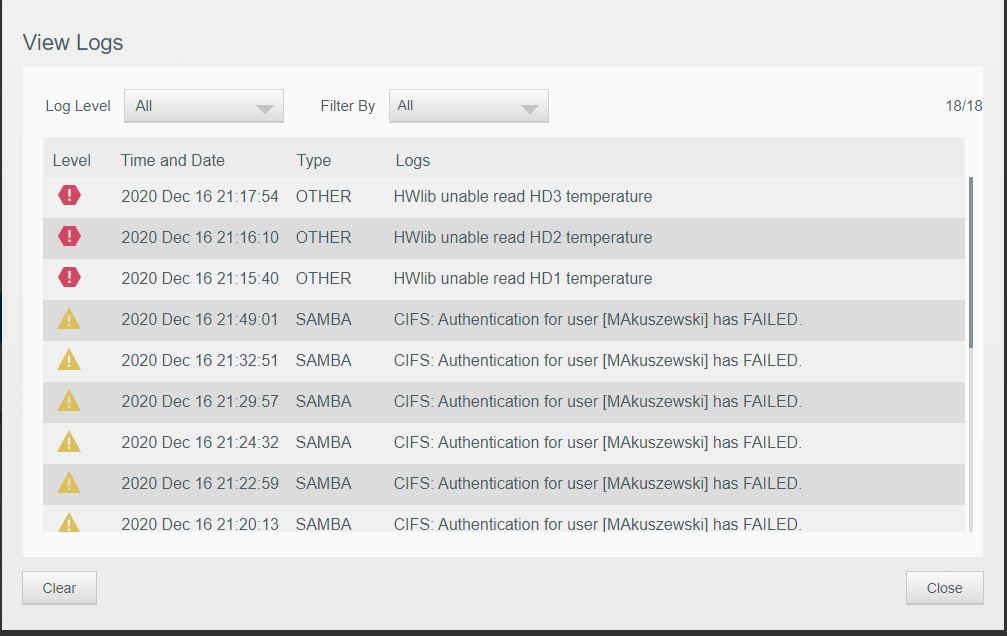This screenshot has height=636, width=1007.
Task: Click the red error icon for HD2 temperature
Action: (x=69, y=237)
